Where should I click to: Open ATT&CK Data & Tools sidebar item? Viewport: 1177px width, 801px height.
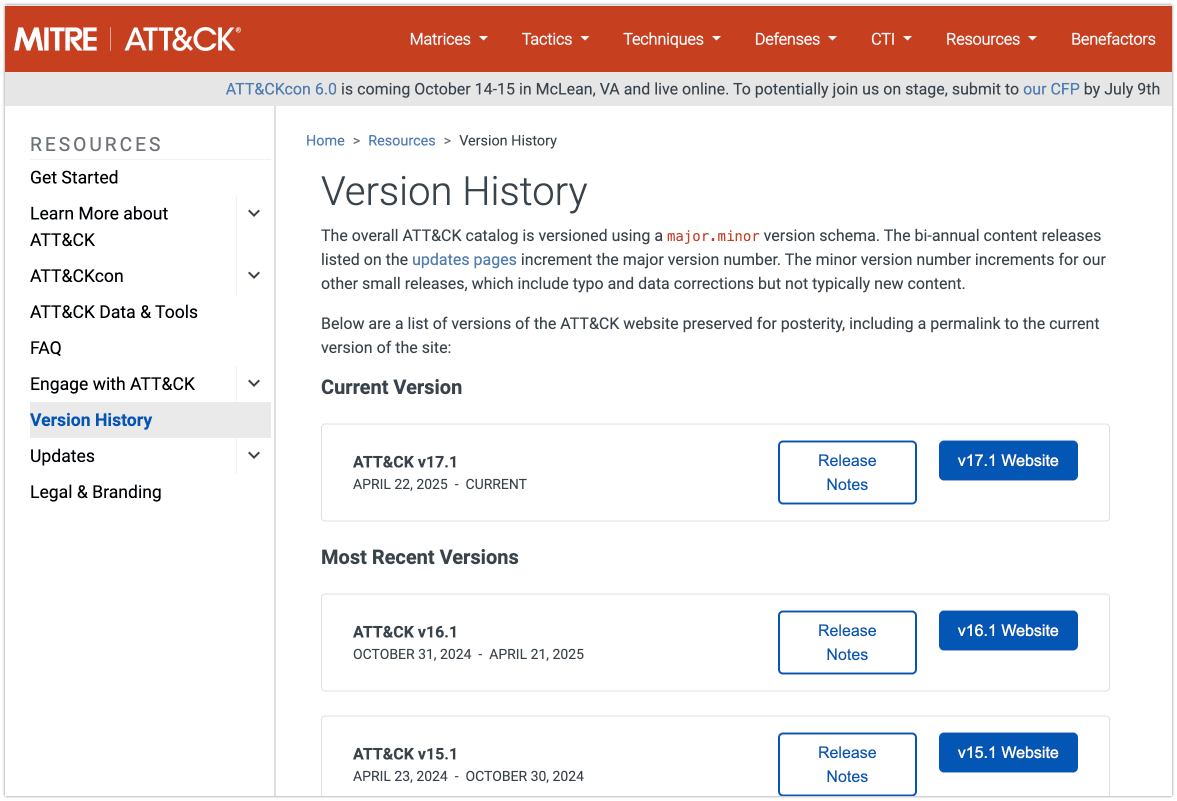[x=113, y=312]
